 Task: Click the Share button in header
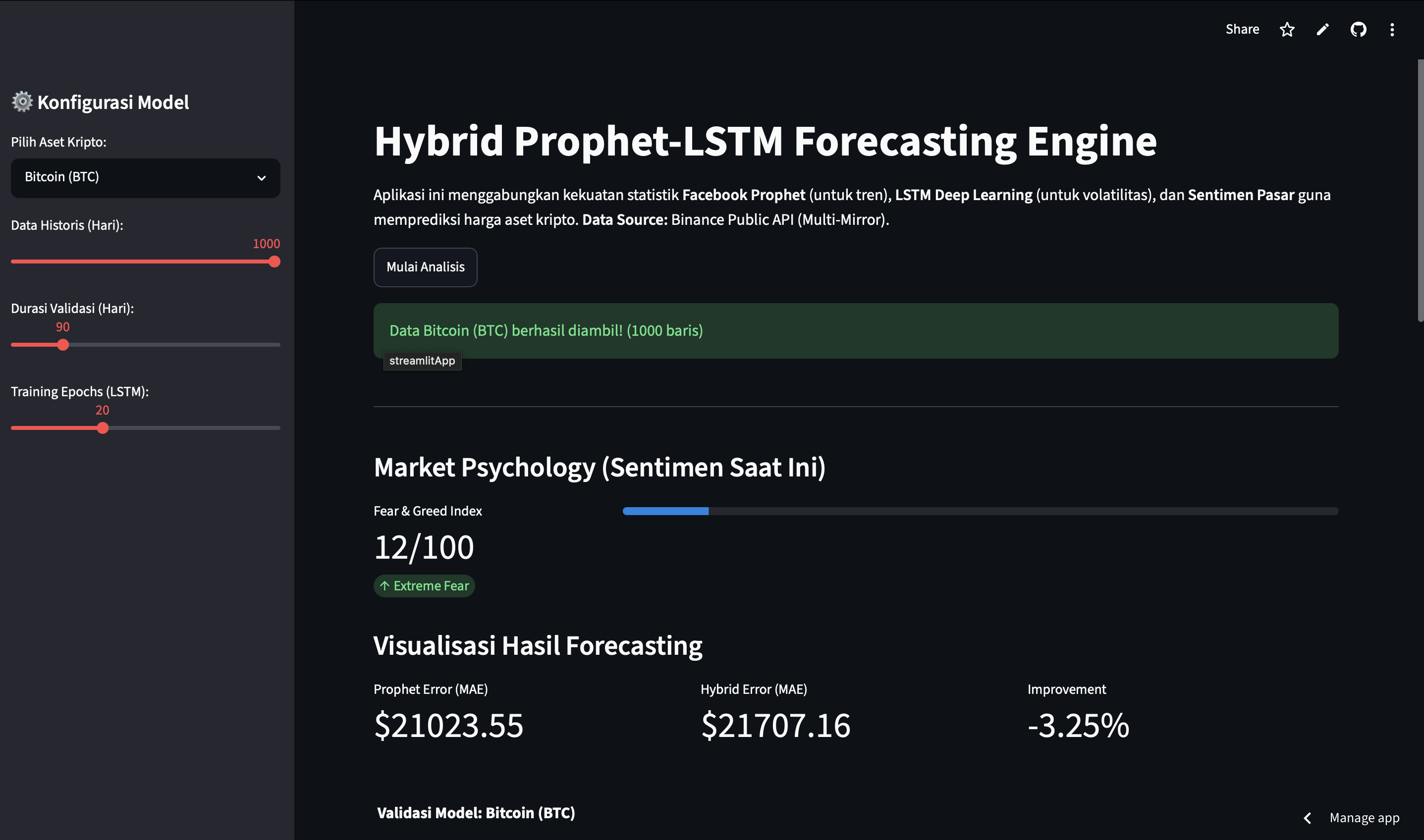tap(1242, 29)
